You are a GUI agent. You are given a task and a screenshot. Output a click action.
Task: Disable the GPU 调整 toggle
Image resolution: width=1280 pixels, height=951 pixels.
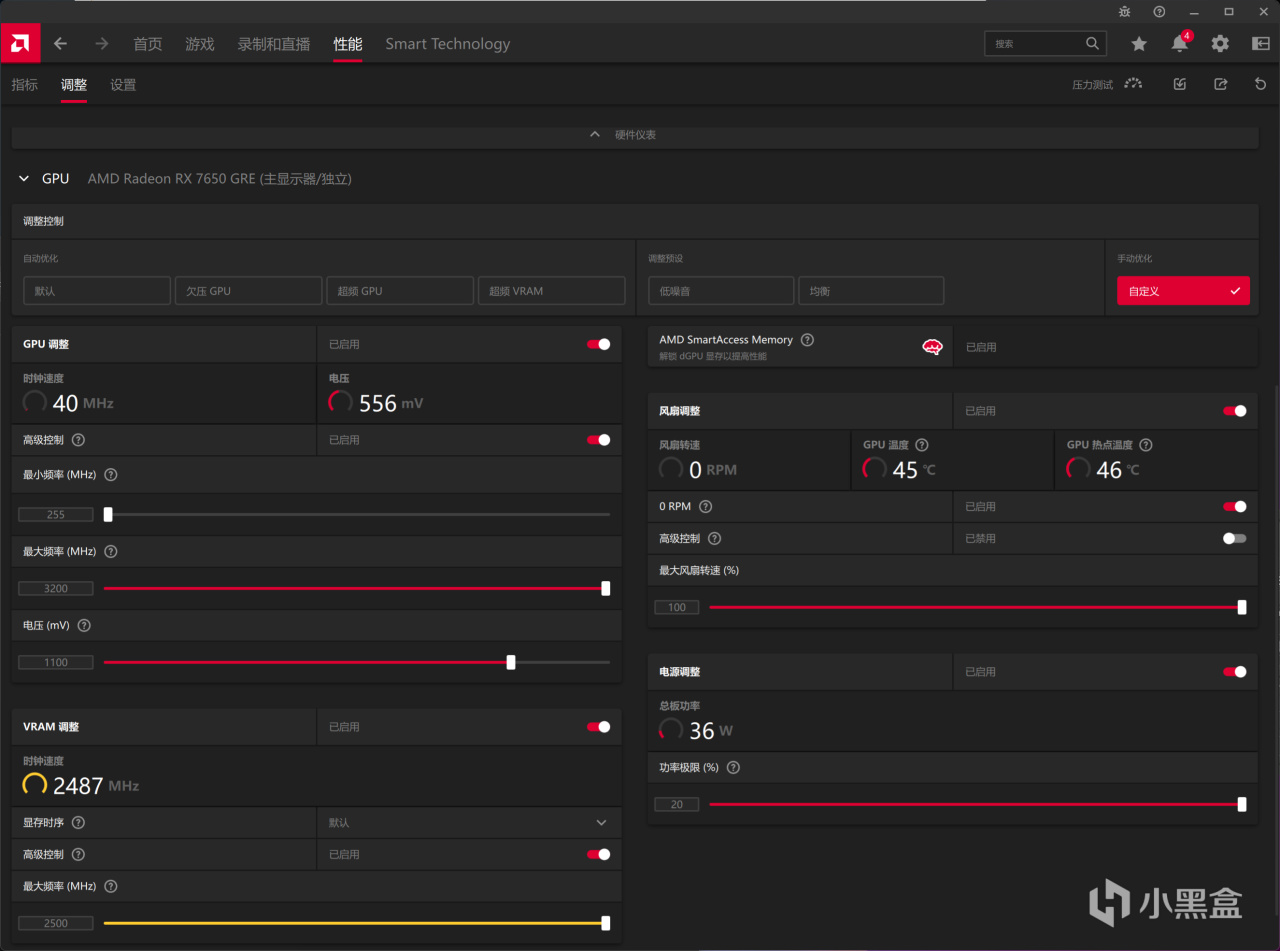(x=599, y=344)
